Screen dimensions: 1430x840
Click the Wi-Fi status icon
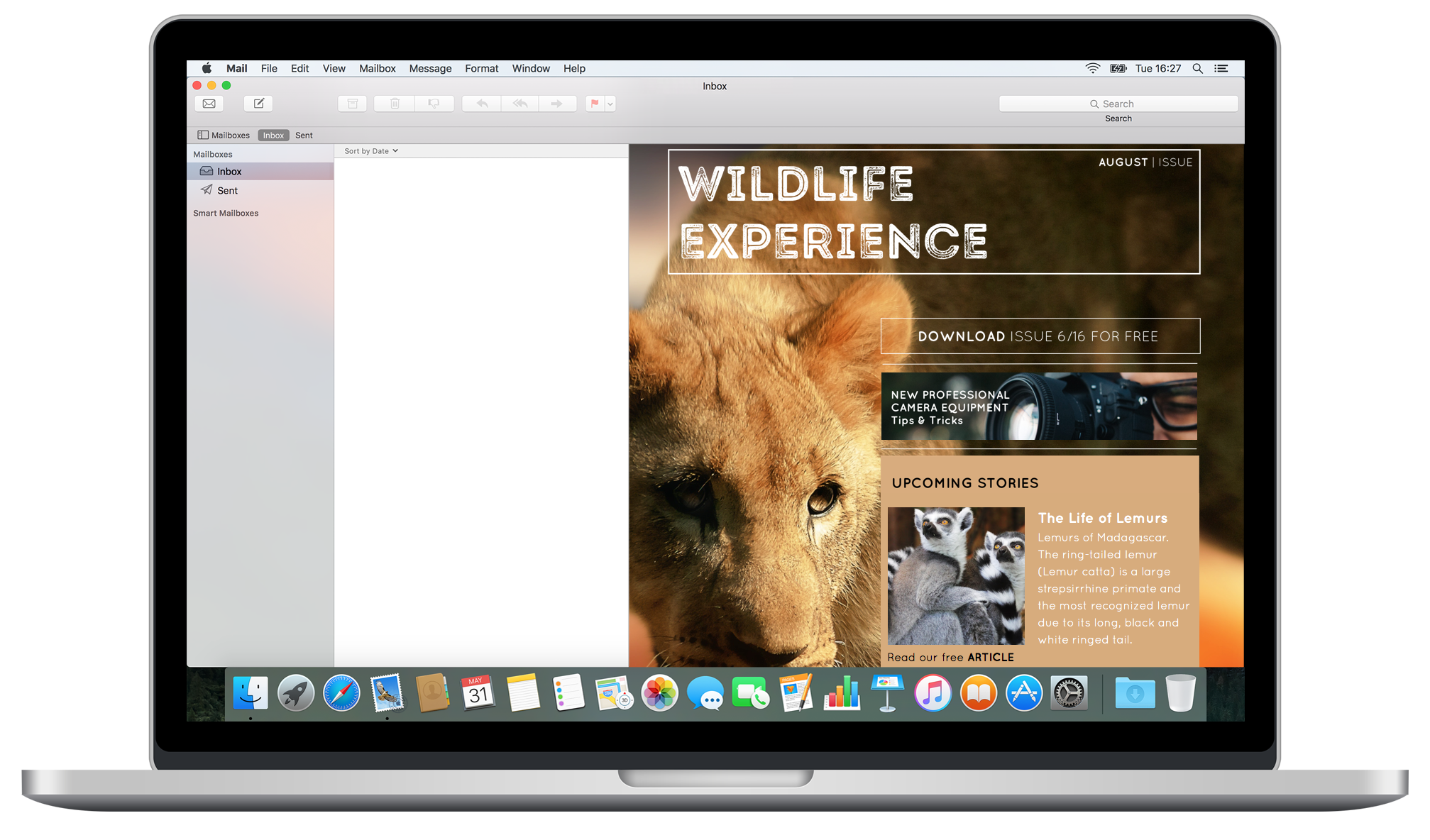click(x=1092, y=68)
